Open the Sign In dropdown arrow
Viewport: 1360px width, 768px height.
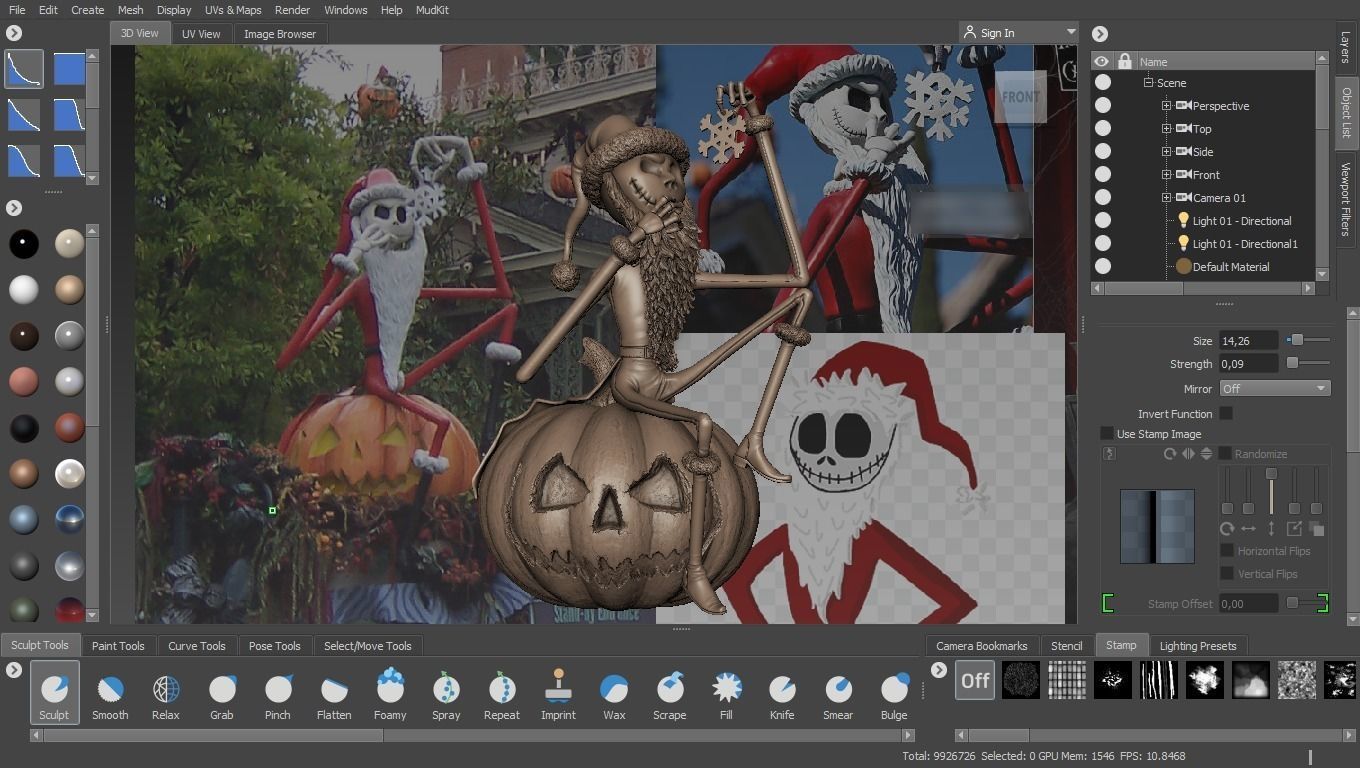[1071, 32]
